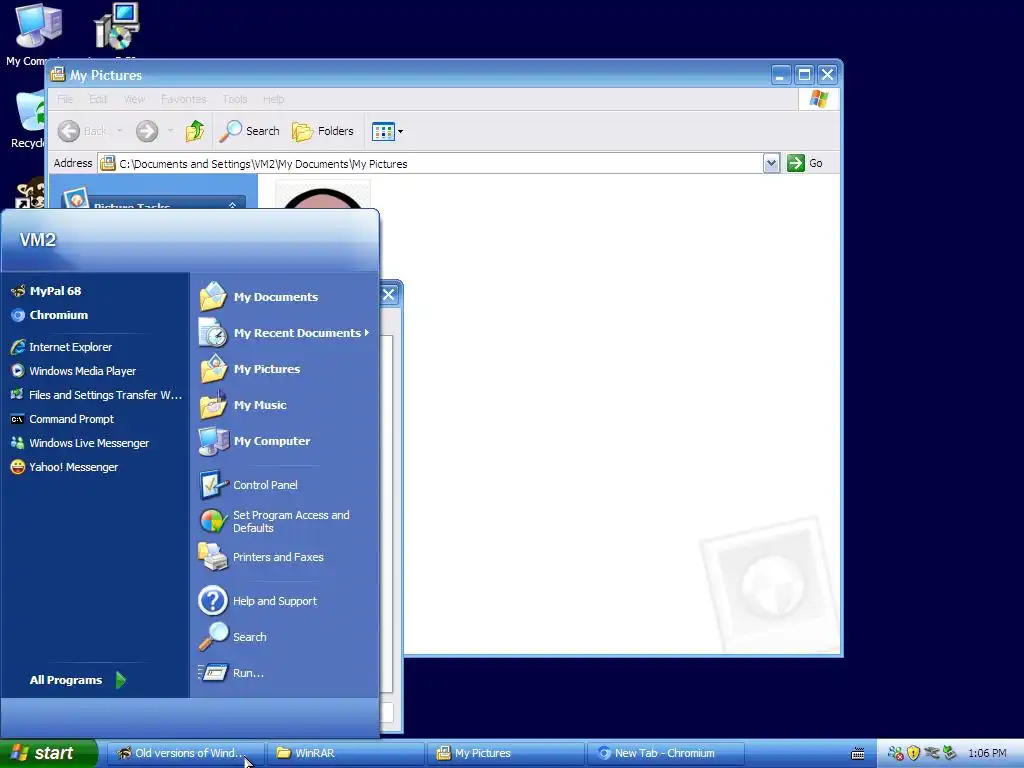1024x768 pixels.
Task: Open Control Panel from Start menu
Action: 249,485
